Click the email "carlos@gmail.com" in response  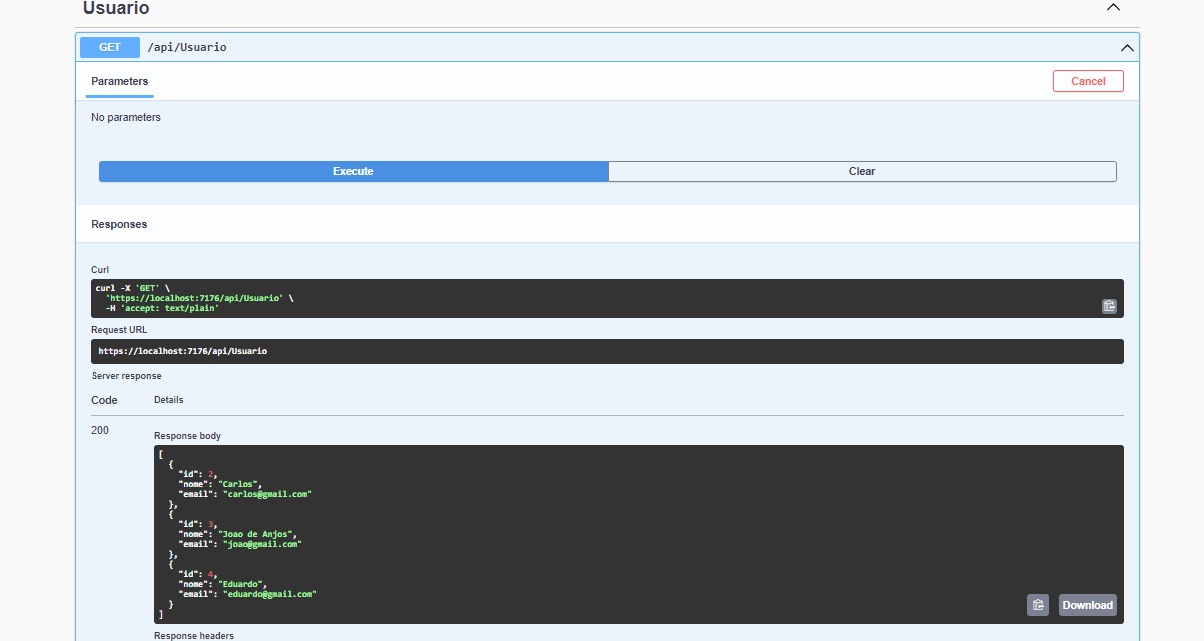(x=267, y=494)
